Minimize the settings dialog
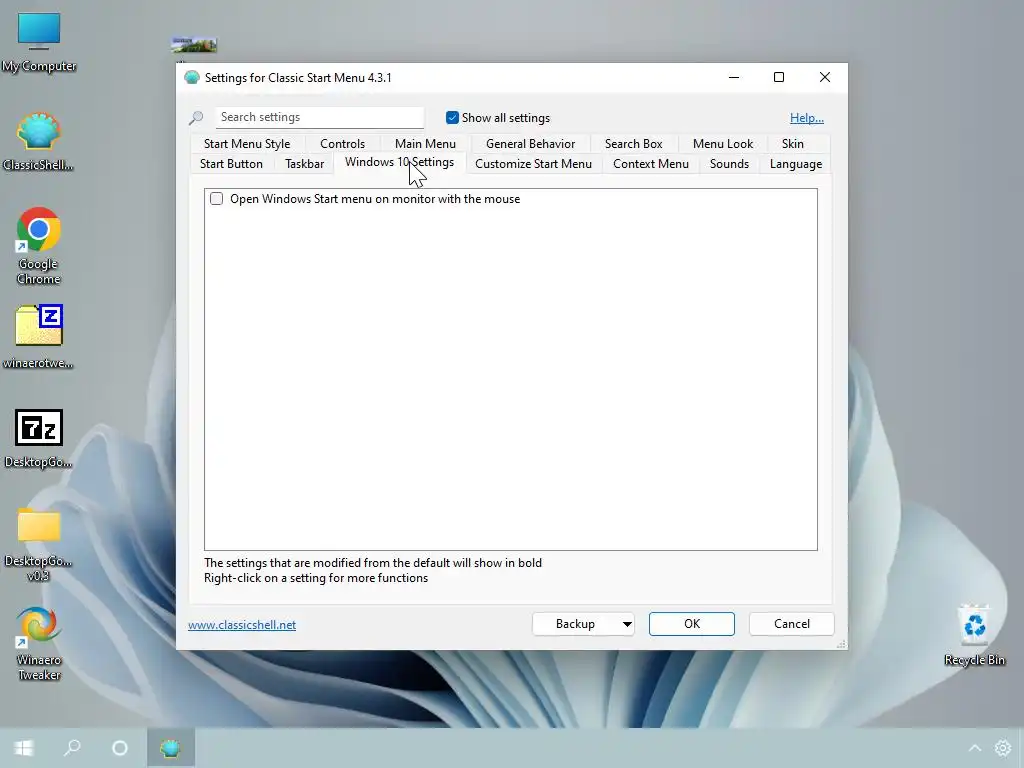The height and width of the screenshot is (768, 1024). [x=734, y=77]
